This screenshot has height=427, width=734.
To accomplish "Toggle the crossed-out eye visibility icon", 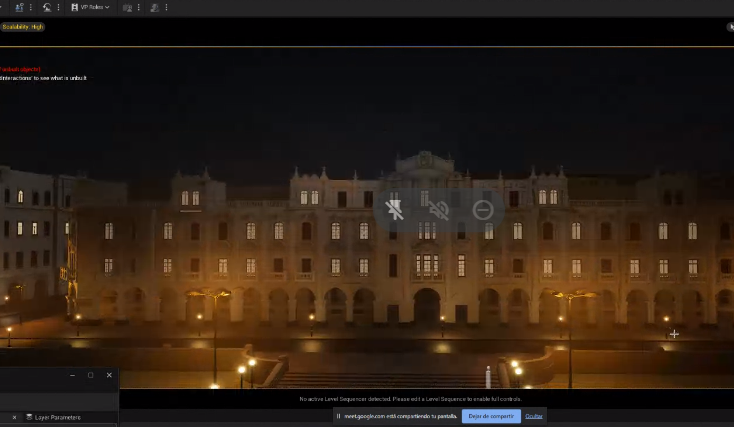I will pos(438,209).
